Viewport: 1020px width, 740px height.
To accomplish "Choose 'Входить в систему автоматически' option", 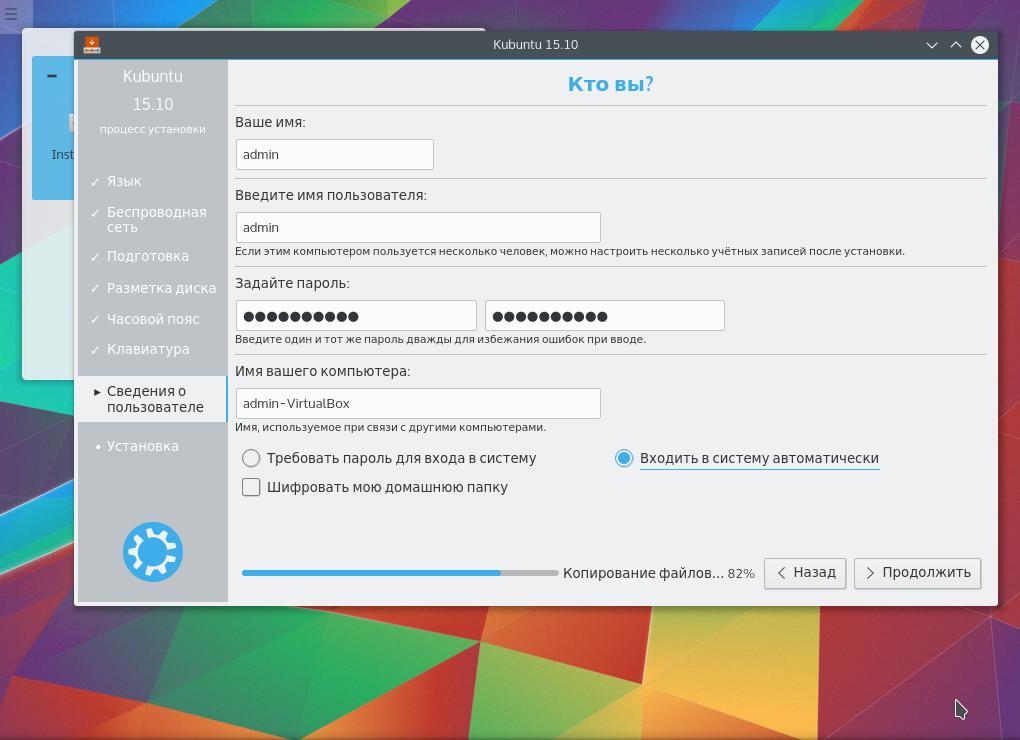I will tap(624, 458).
